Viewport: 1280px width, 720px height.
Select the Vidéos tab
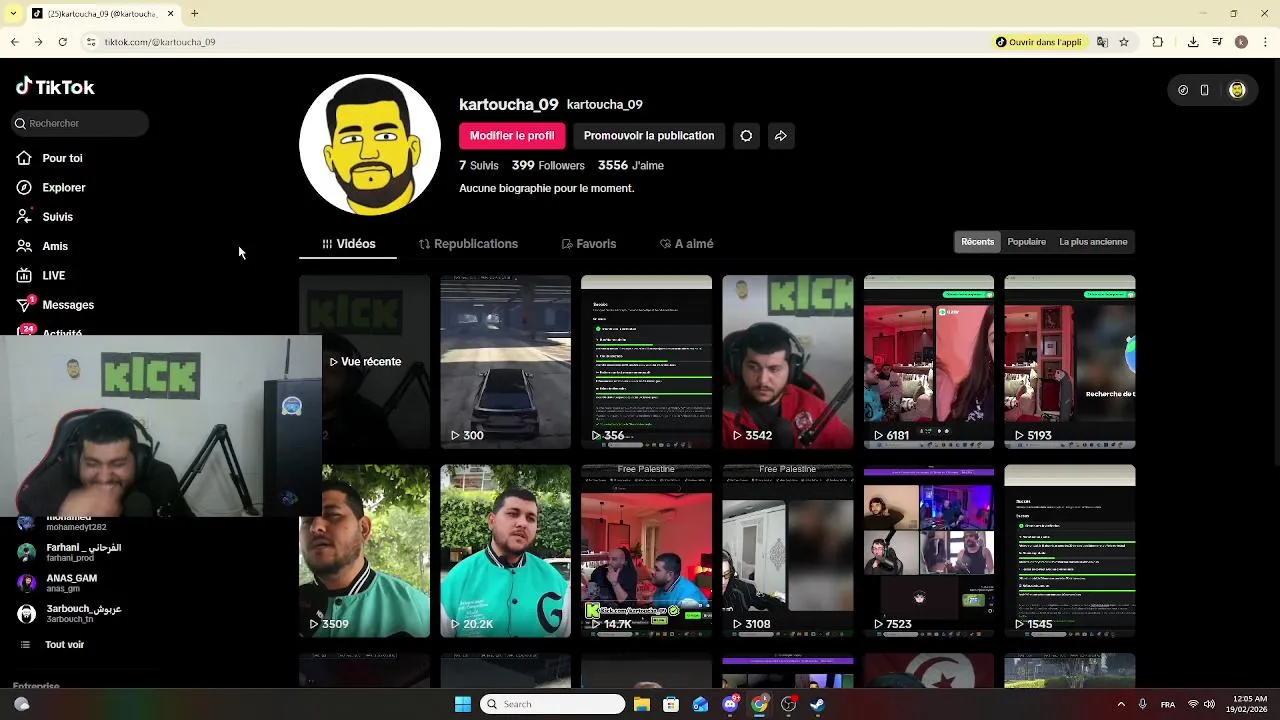pos(348,244)
